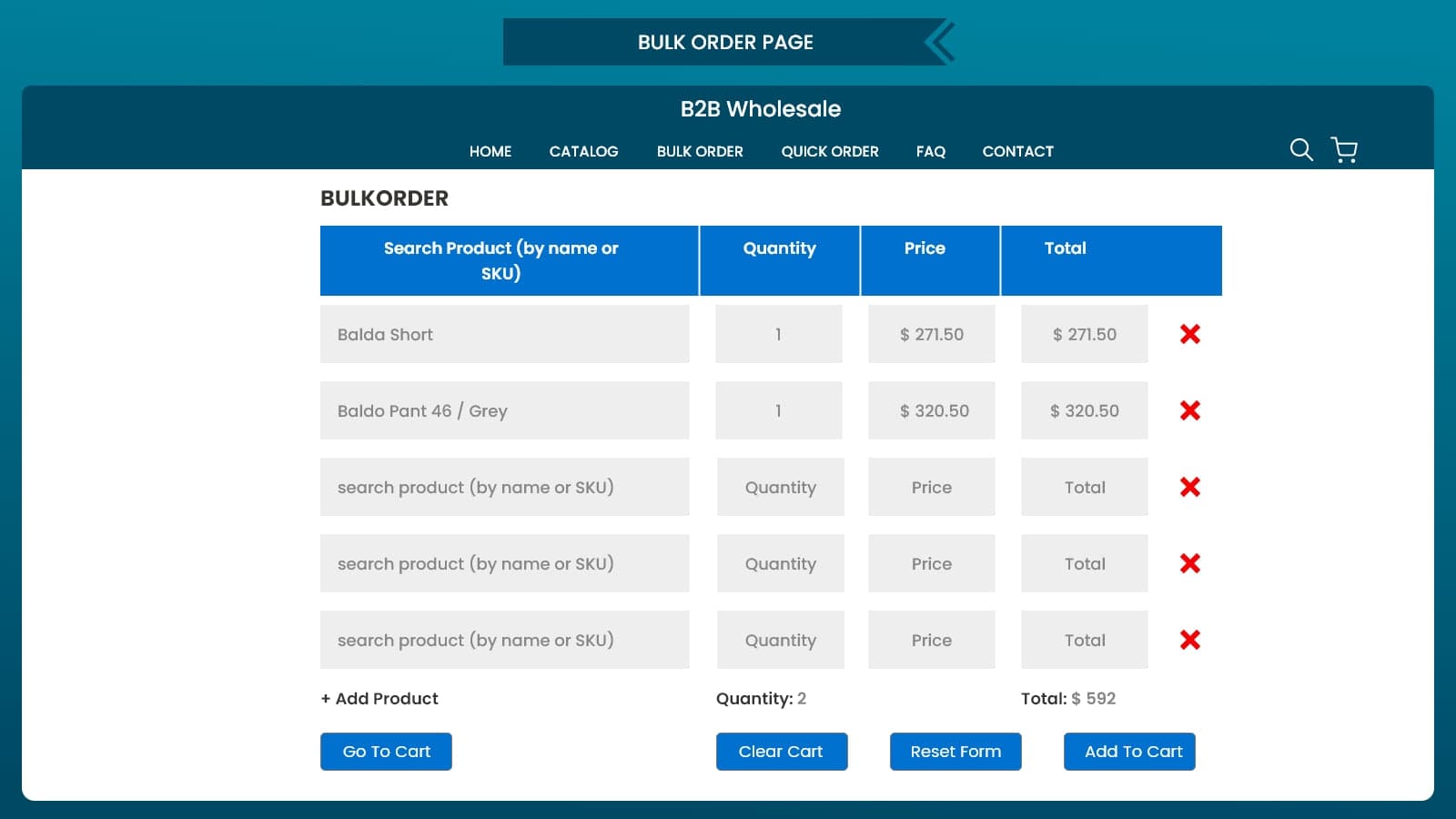1456x819 pixels.
Task: Click the quantity field for Balda Short
Action: [778, 334]
